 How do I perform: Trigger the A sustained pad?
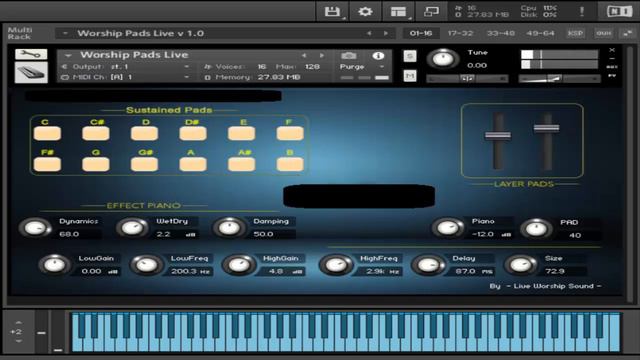tap(193, 164)
